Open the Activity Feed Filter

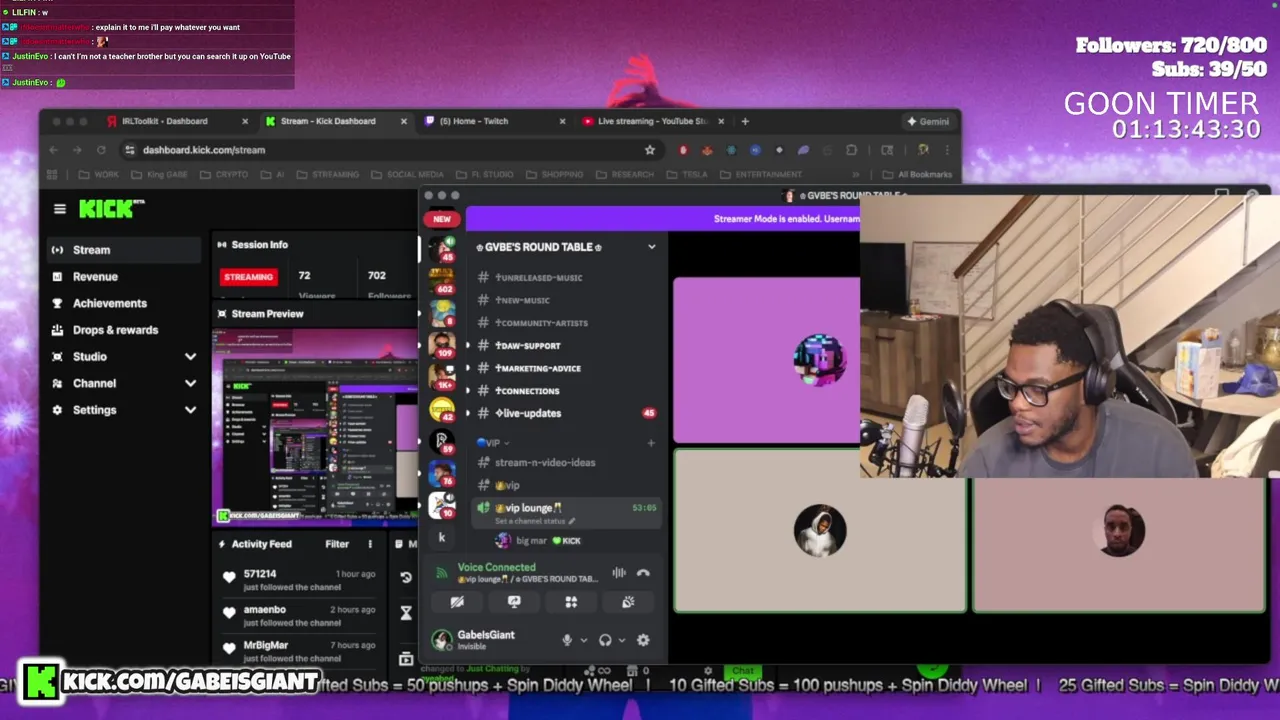[x=337, y=544]
